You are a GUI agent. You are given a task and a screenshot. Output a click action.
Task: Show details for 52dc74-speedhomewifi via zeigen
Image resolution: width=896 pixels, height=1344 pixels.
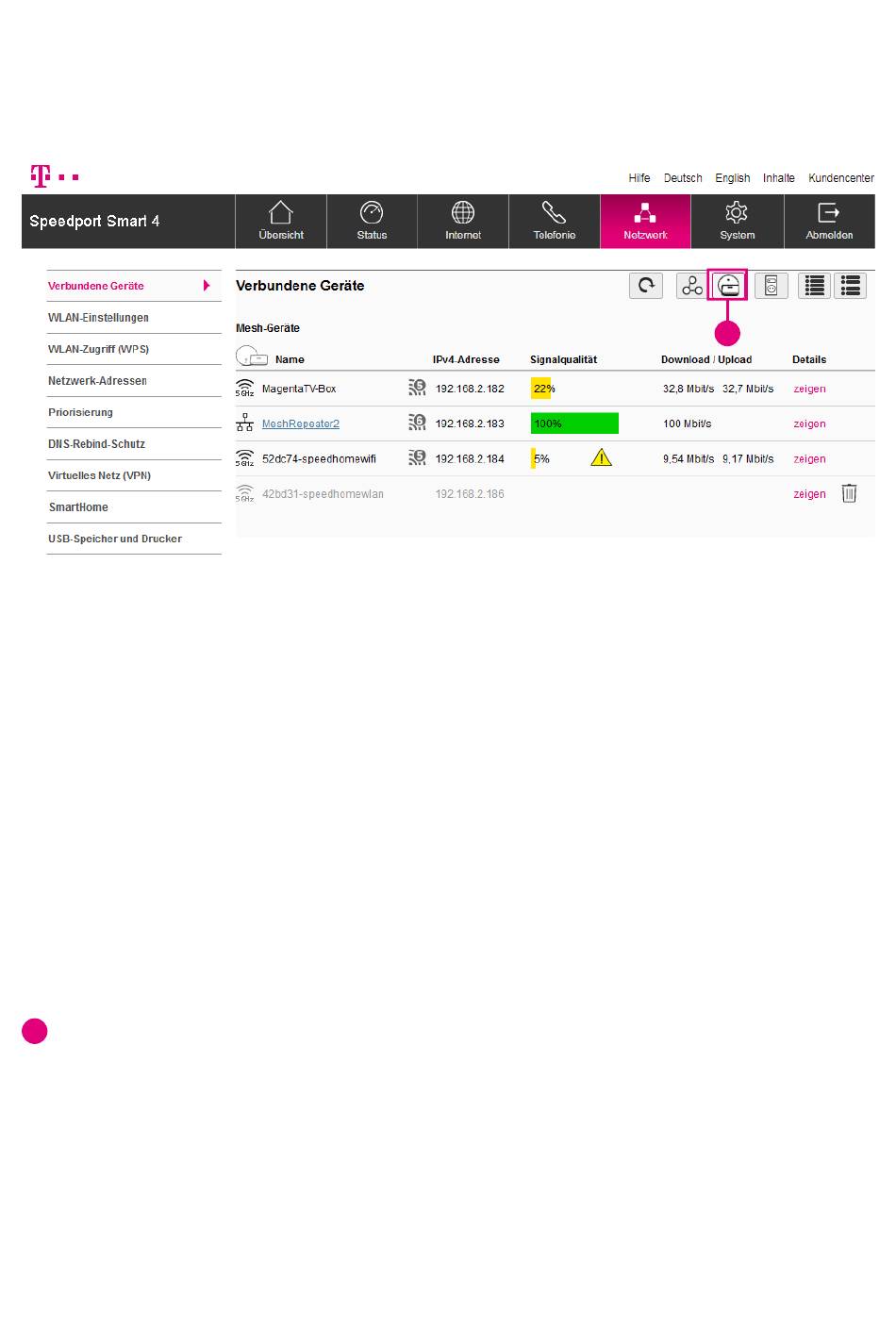click(809, 458)
